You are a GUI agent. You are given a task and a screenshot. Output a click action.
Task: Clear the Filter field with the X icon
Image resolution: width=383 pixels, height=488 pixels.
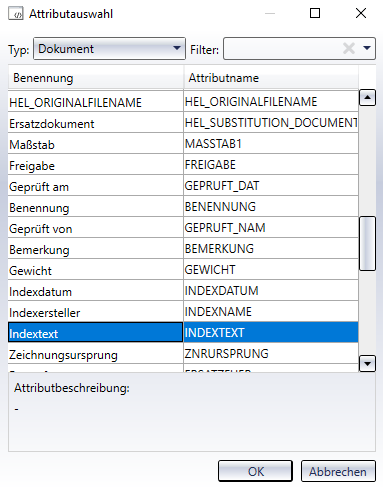coord(349,49)
